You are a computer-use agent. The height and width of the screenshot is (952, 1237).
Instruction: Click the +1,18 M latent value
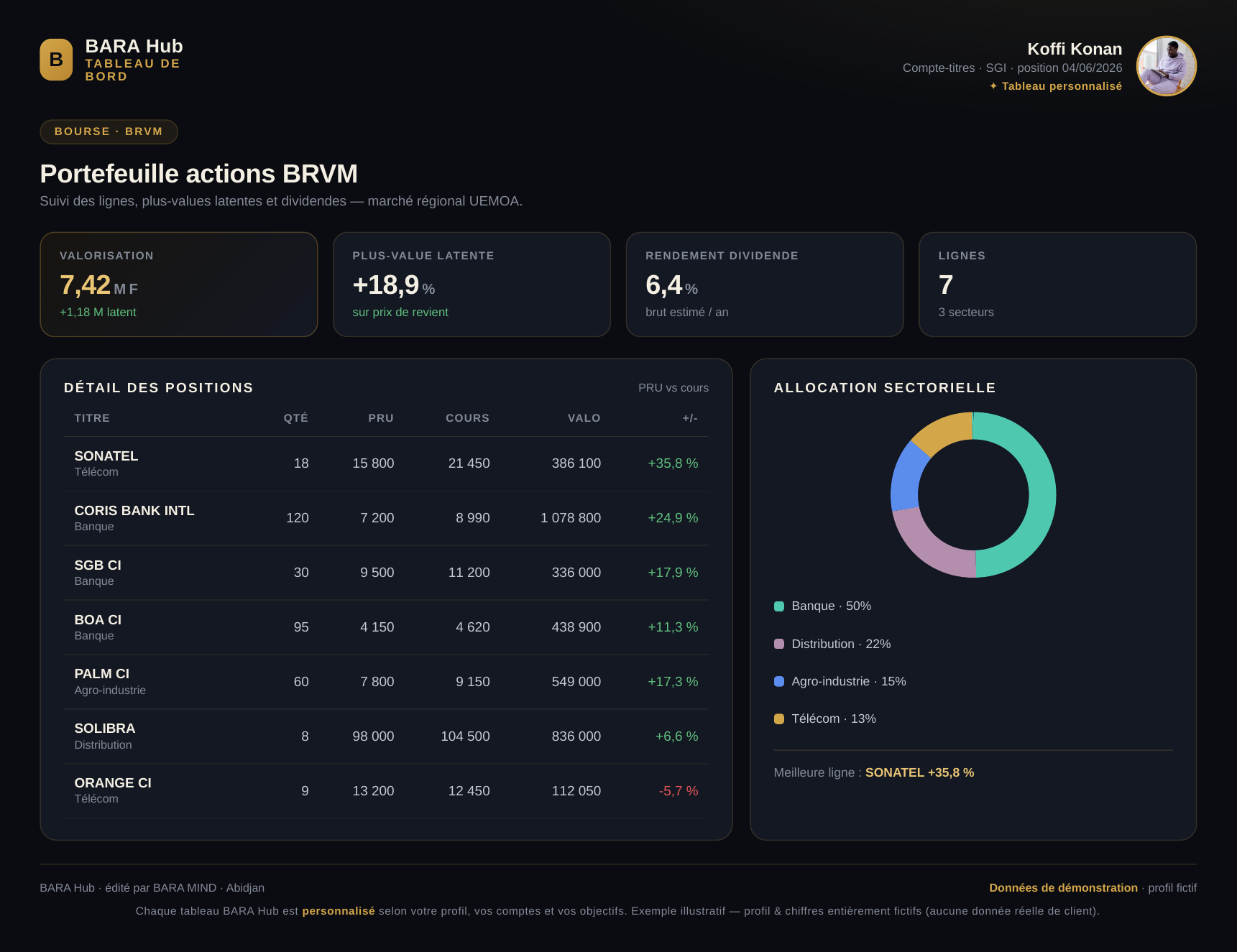98,313
